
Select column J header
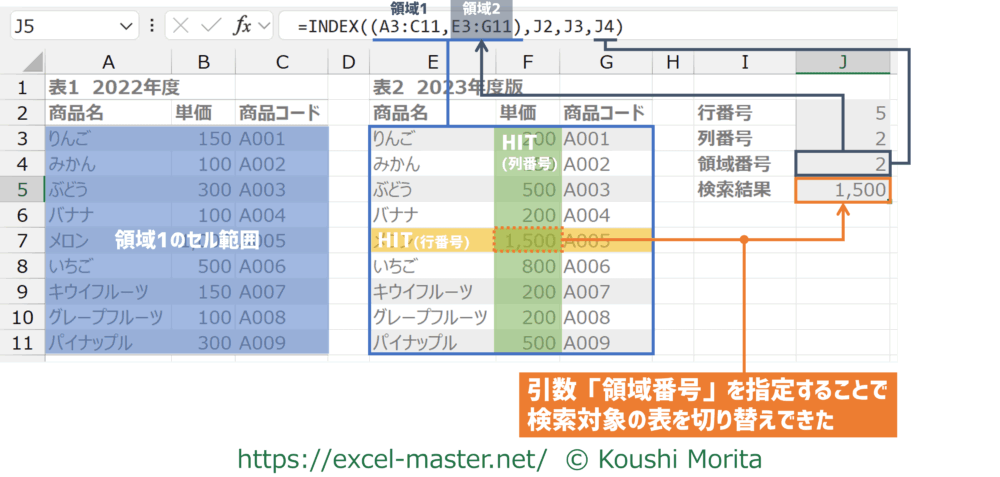(843, 63)
